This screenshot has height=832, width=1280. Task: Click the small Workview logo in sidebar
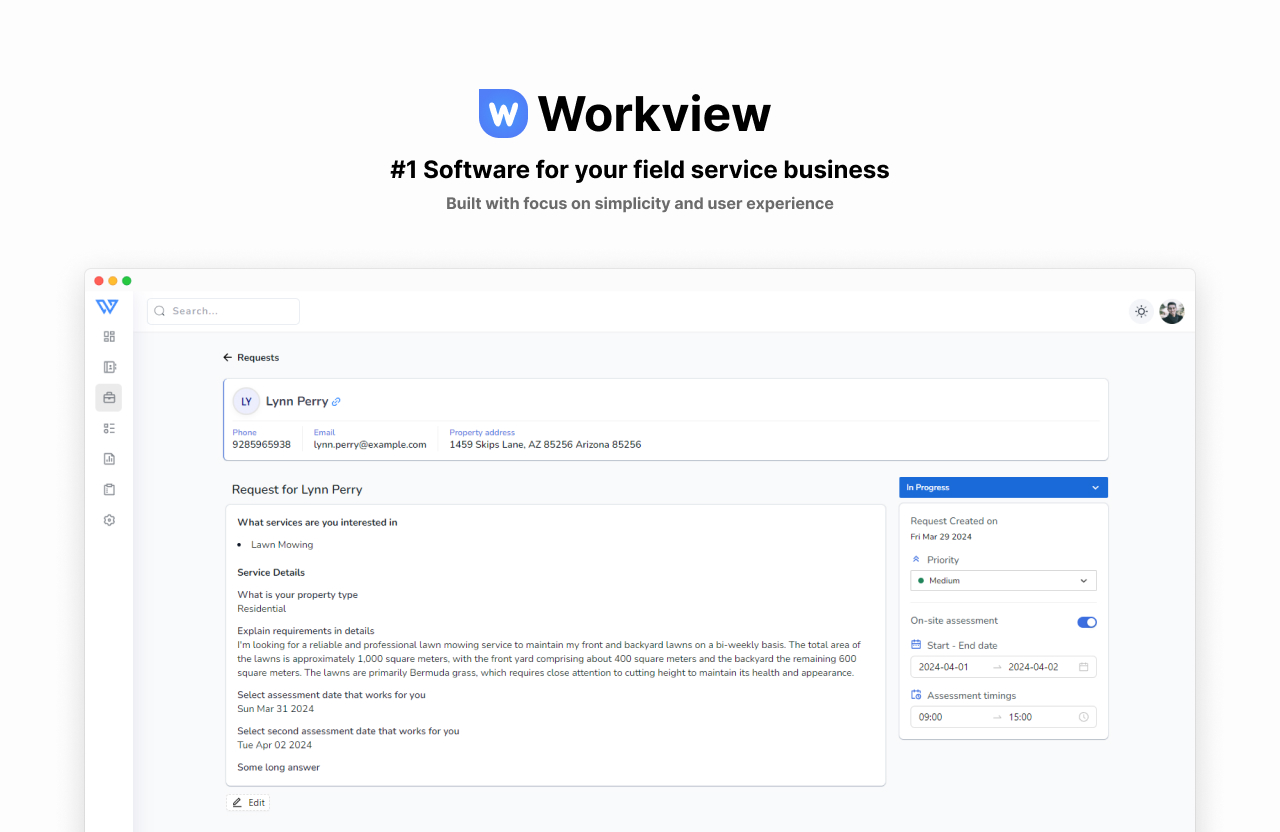(107, 307)
